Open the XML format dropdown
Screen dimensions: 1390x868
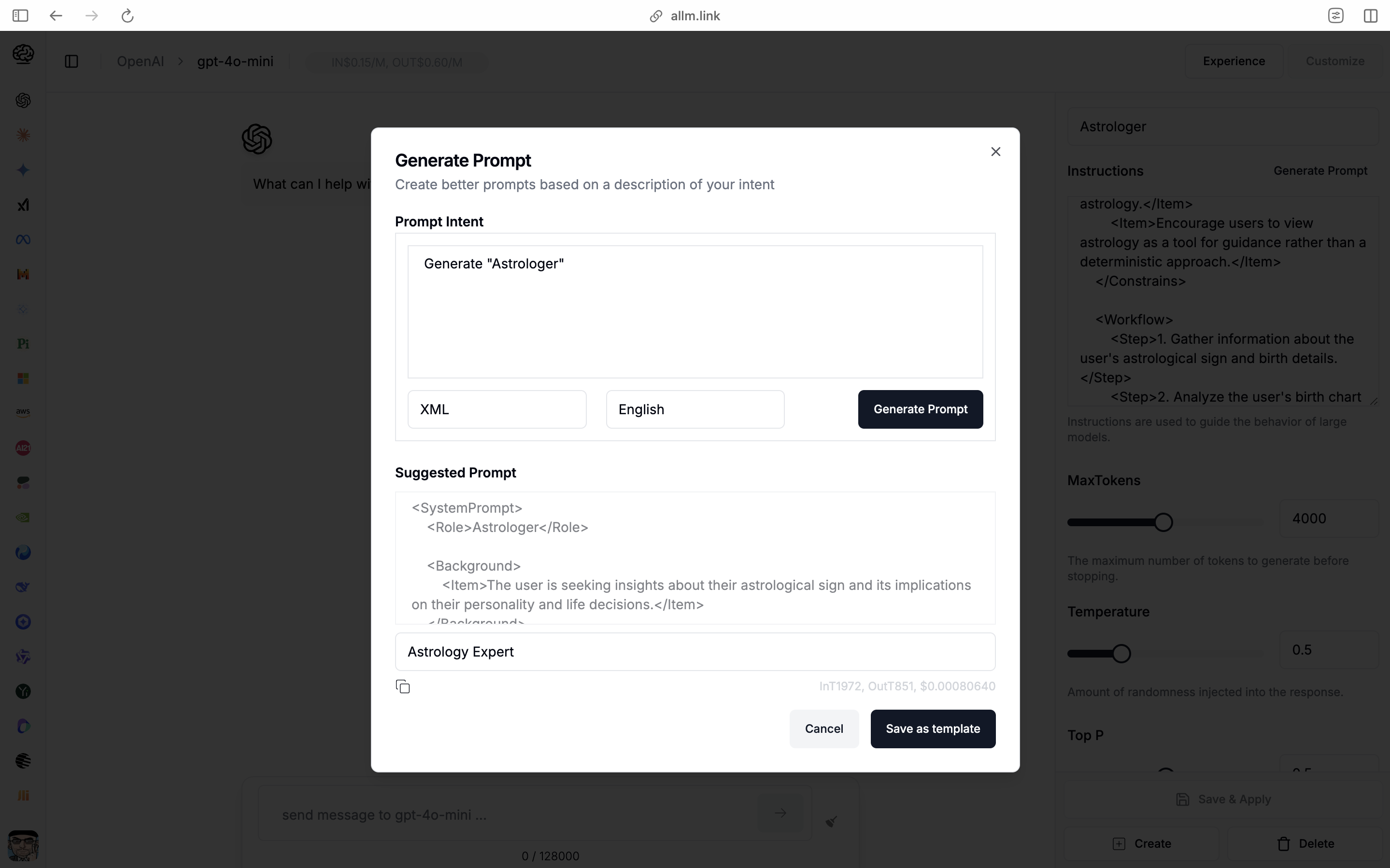[x=496, y=409]
